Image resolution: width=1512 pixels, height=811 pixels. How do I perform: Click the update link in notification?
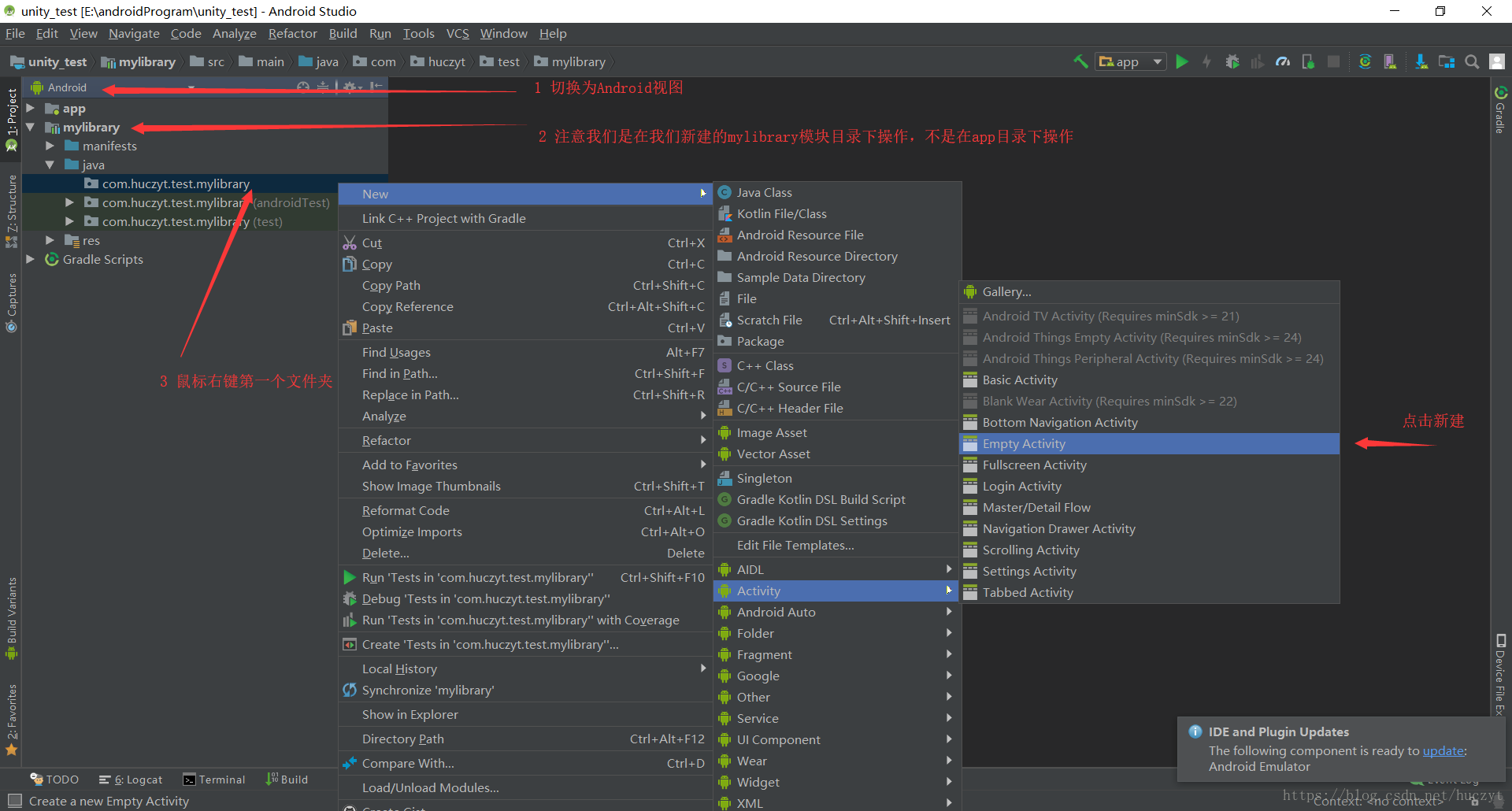1443,751
